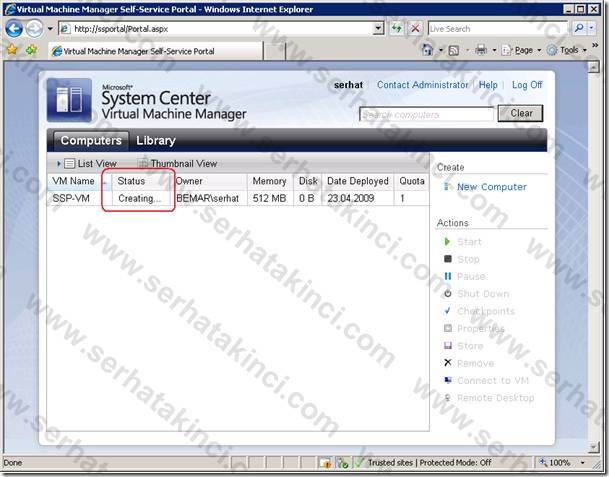Click the Add to Favorites star icon
This screenshot has width=609, height=477.
coord(31,50)
